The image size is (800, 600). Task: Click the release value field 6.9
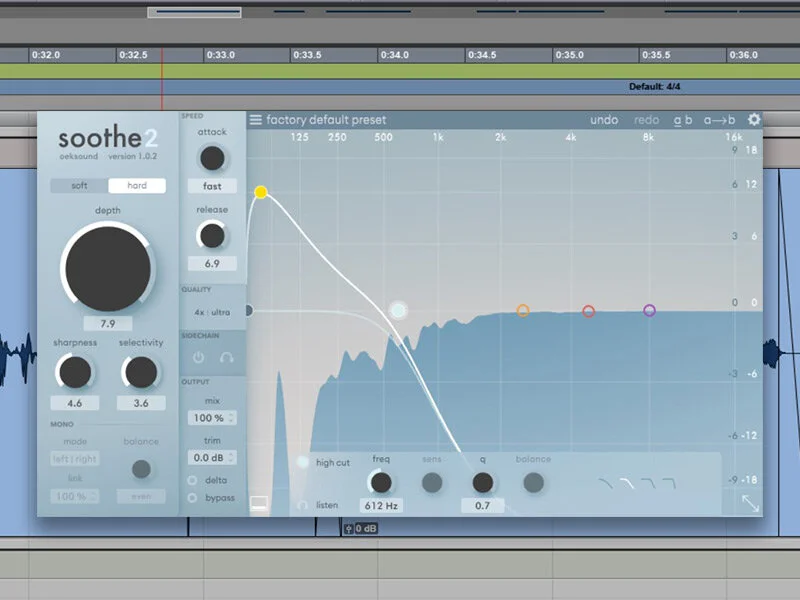click(x=212, y=264)
